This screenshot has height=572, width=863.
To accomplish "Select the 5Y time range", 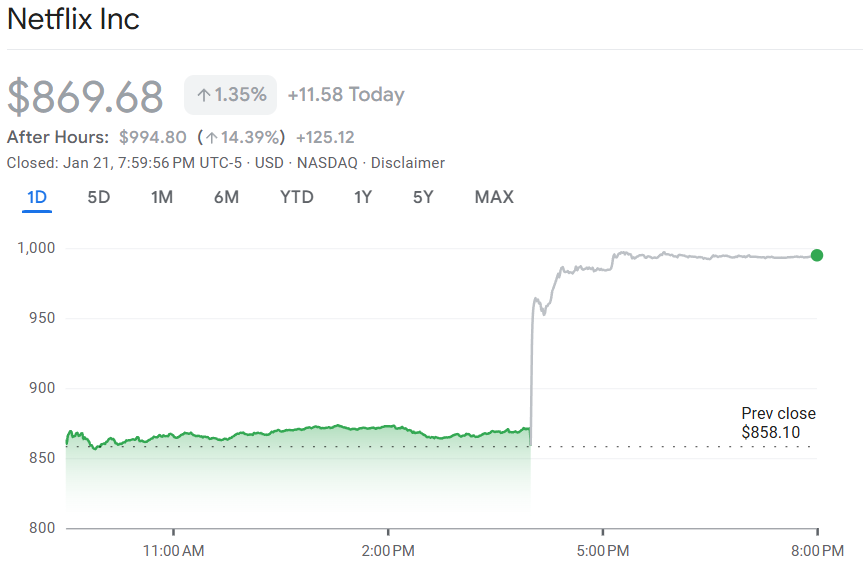I will [423, 197].
